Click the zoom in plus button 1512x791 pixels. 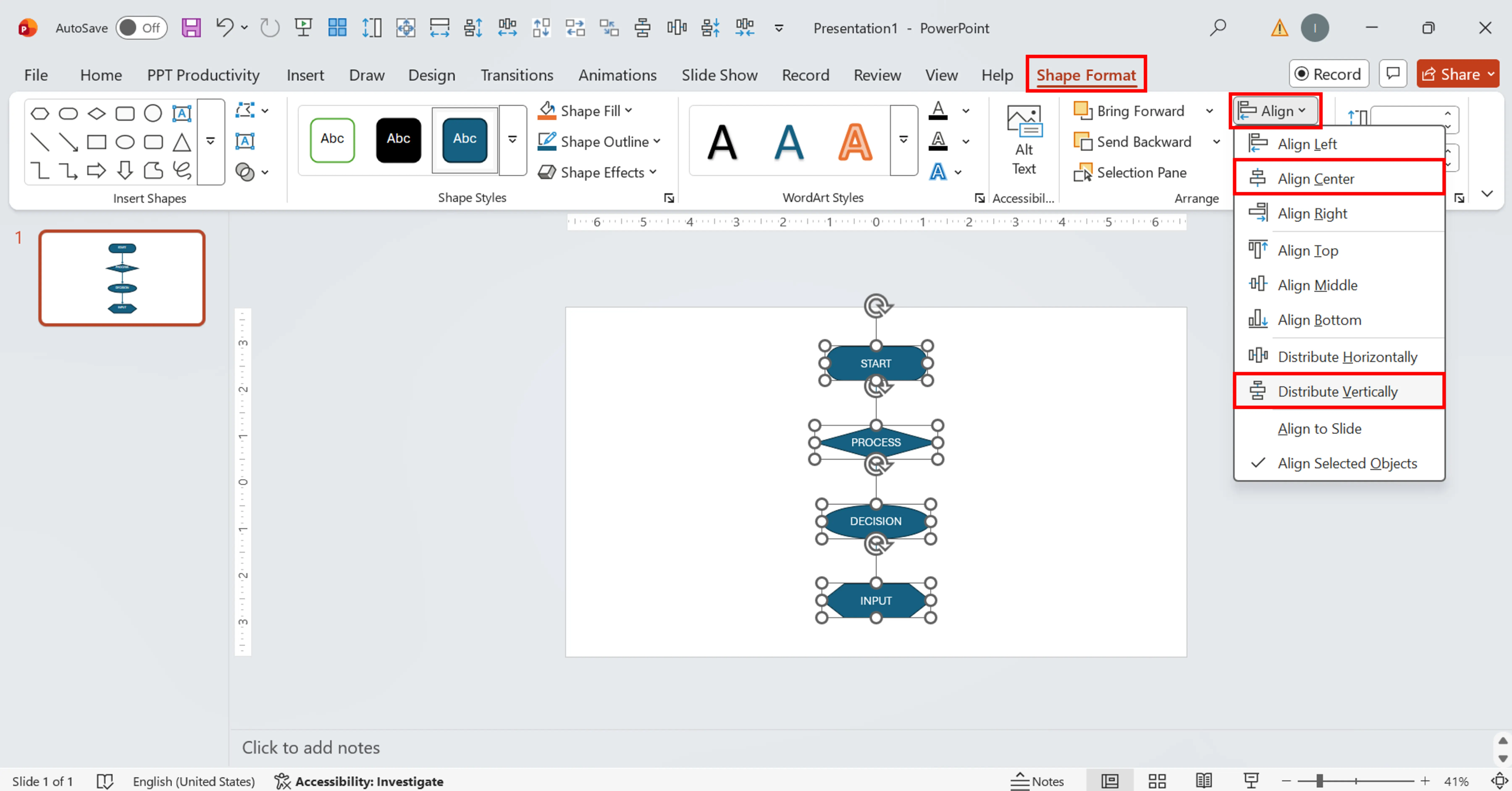coord(1425,781)
